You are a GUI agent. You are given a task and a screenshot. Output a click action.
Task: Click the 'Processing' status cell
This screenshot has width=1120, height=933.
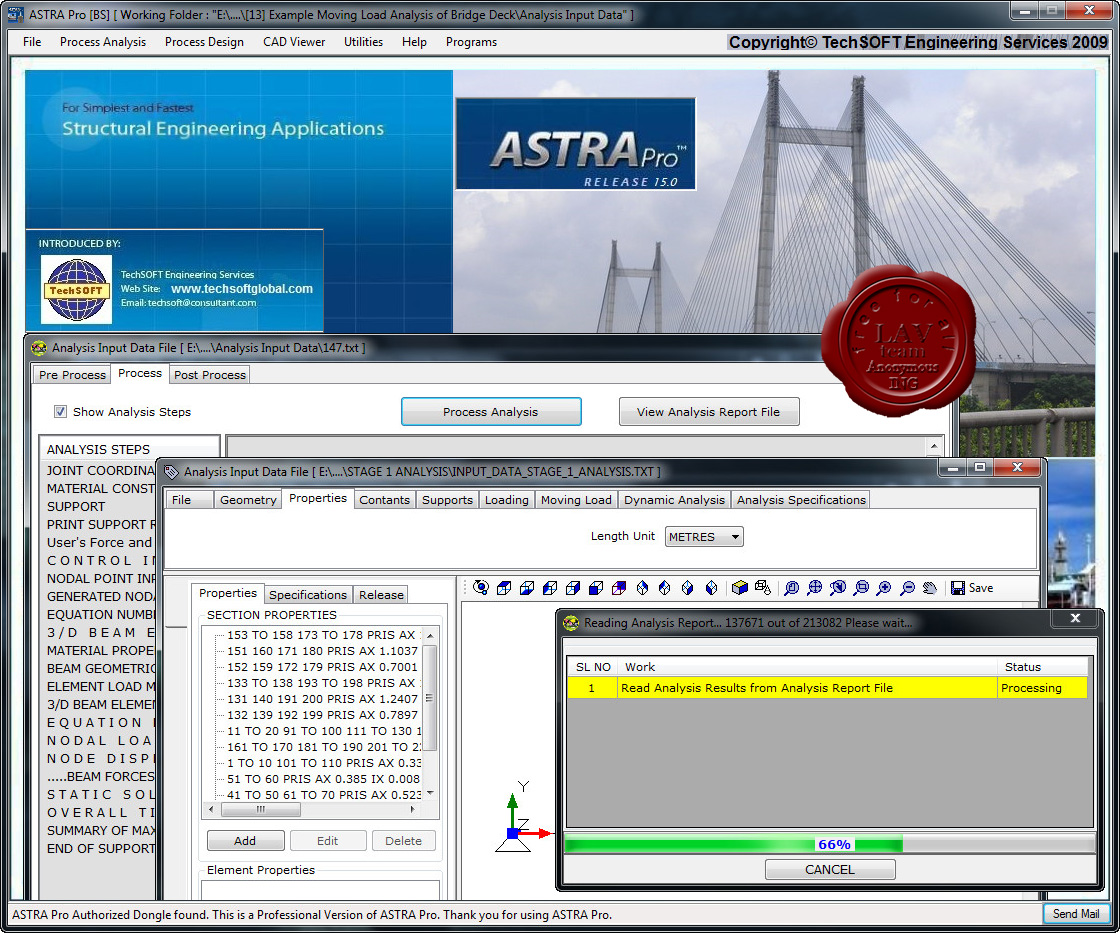pyautogui.click(x=1042, y=687)
